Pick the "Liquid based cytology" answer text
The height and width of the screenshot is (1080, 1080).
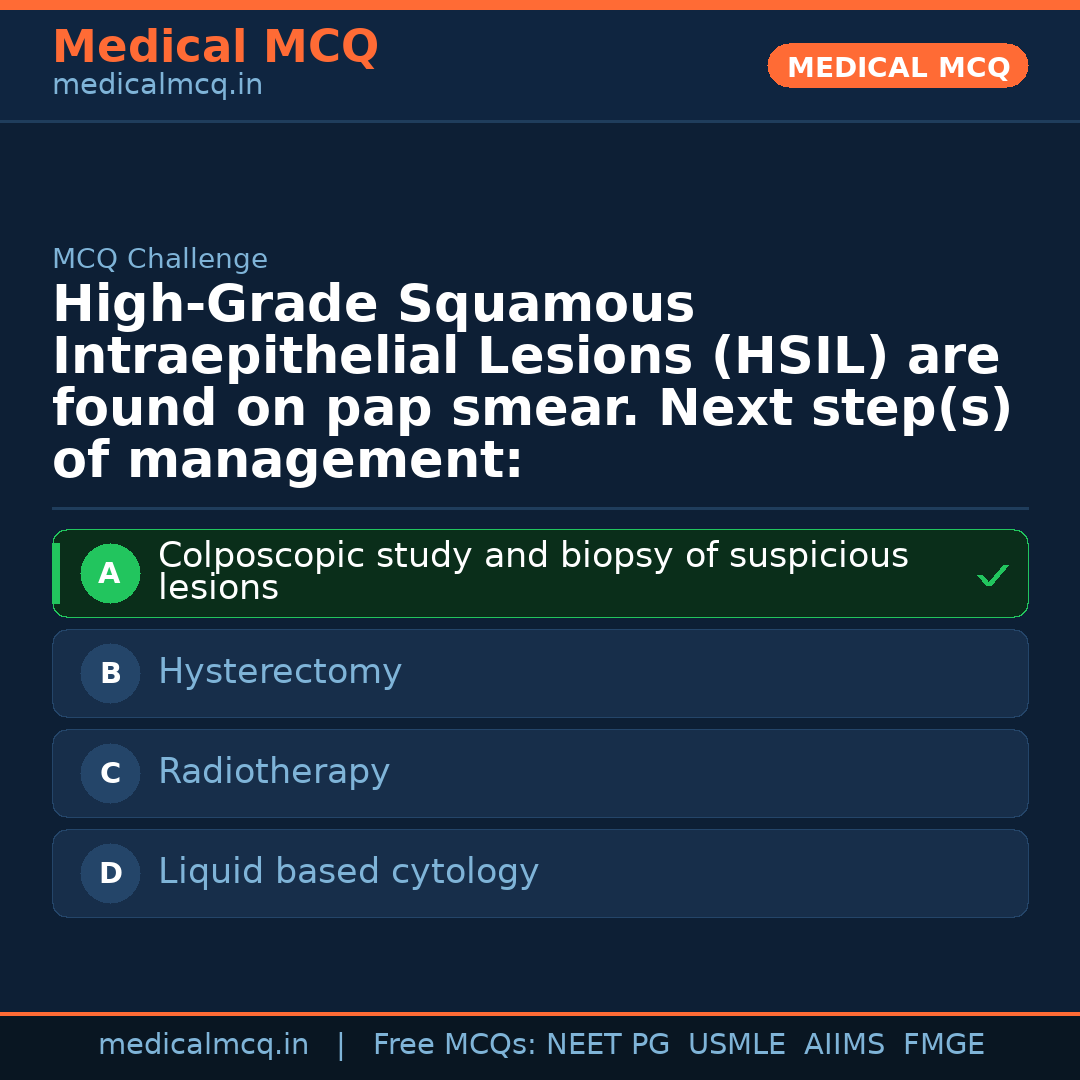[348, 872]
